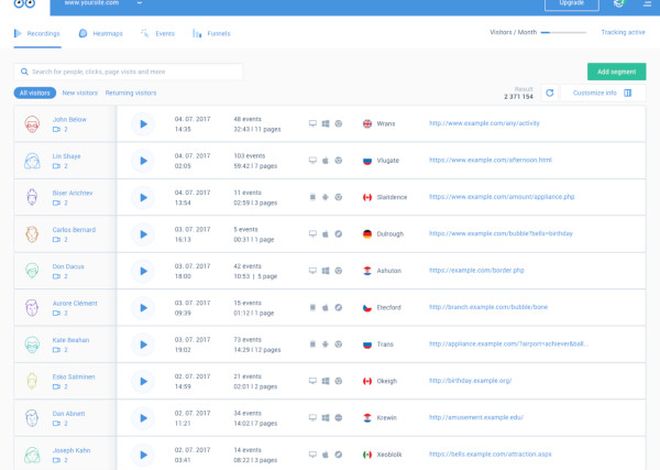Click the German flag next to Dulrough
Image resolution: width=660 pixels, height=470 pixels.
point(367,234)
